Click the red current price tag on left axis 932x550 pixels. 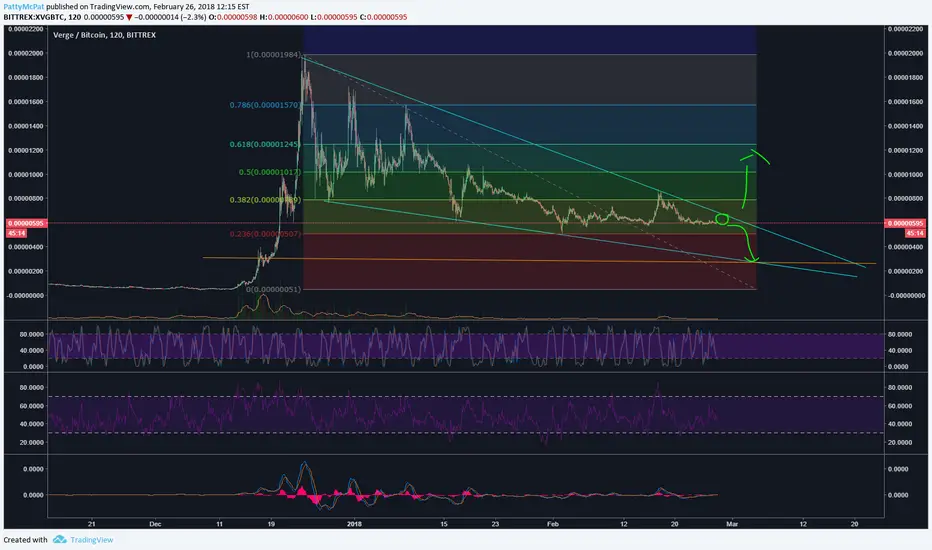point(26,224)
